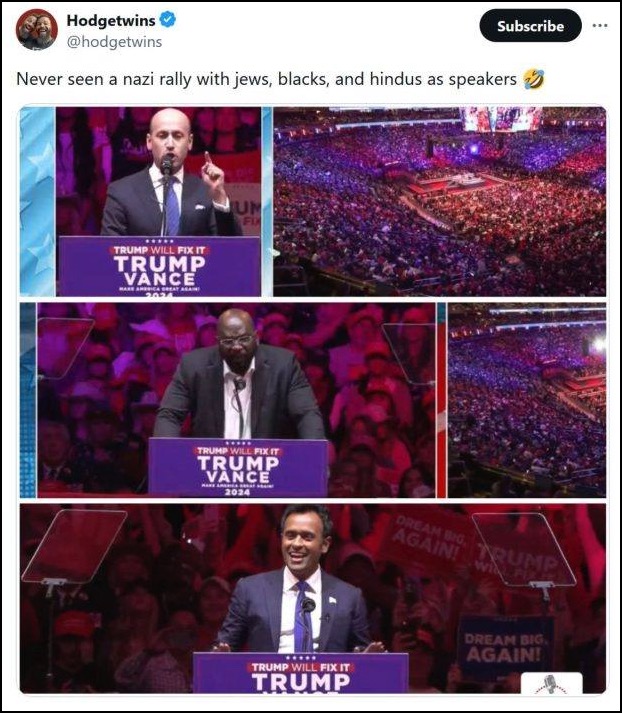The height and width of the screenshot is (713, 622).
Task: Click the laughing emoji ending the tweet
Action: pyautogui.click(x=533, y=79)
